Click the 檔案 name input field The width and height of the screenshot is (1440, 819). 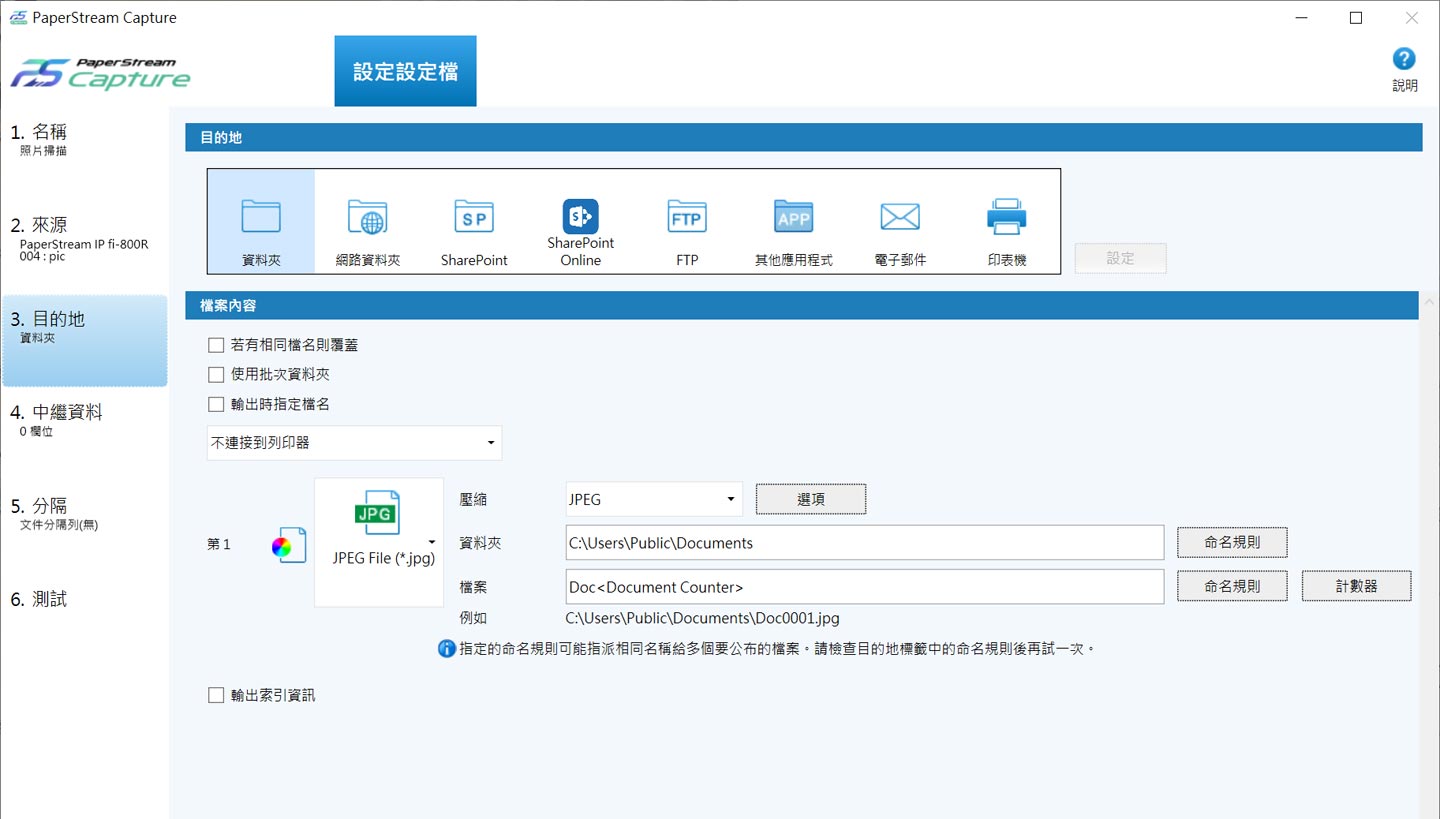click(x=864, y=587)
